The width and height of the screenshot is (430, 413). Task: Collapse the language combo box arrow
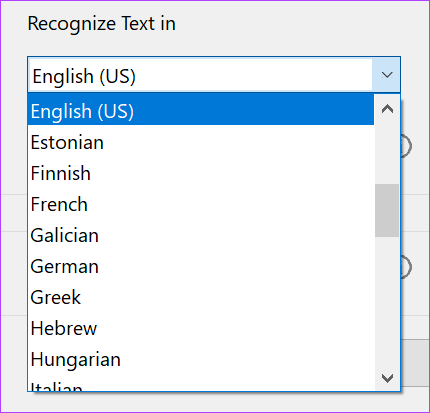point(386,75)
